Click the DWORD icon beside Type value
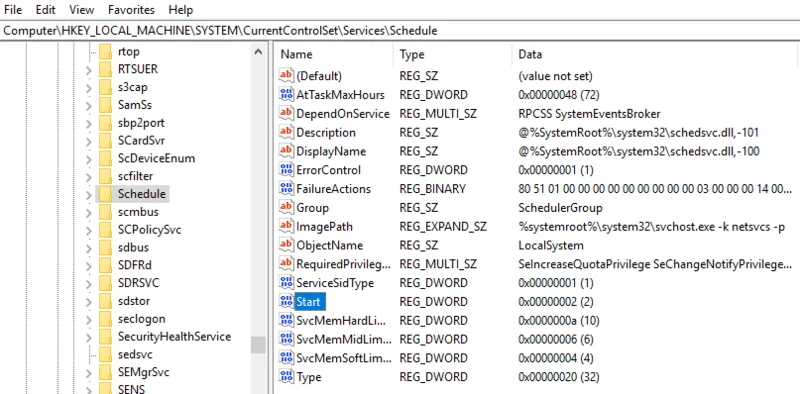Screen dimensions: 800x394 click(287, 377)
